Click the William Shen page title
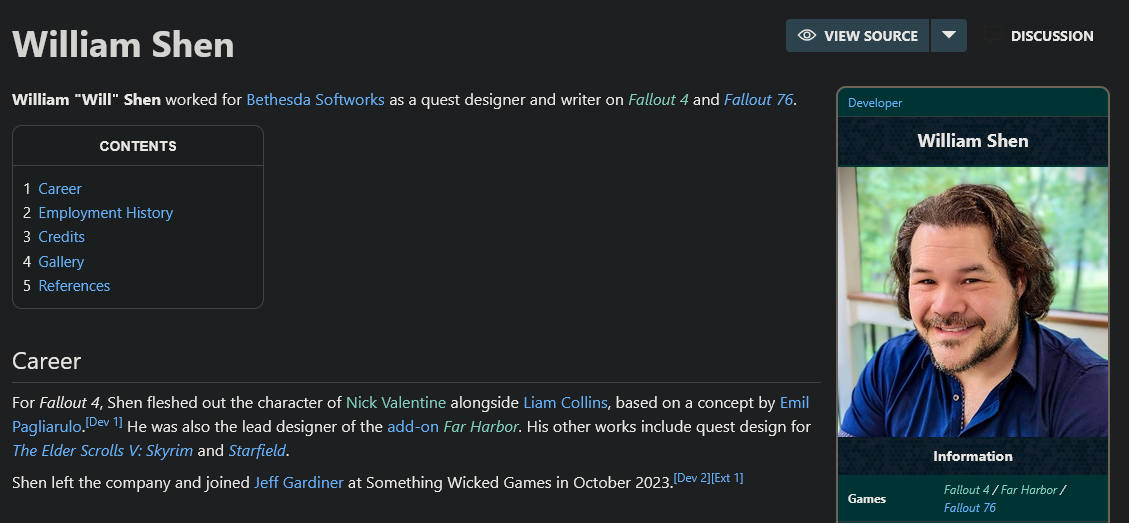This screenshot has height=523, width=1129. click(123, 45)
